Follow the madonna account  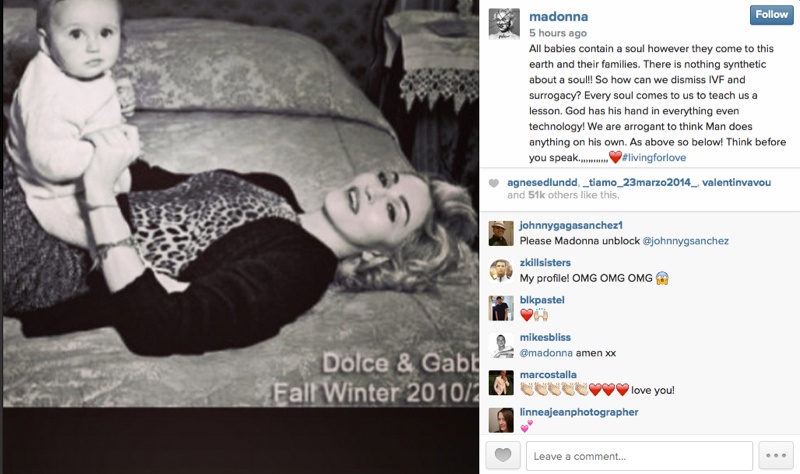[x=771, y=15]
